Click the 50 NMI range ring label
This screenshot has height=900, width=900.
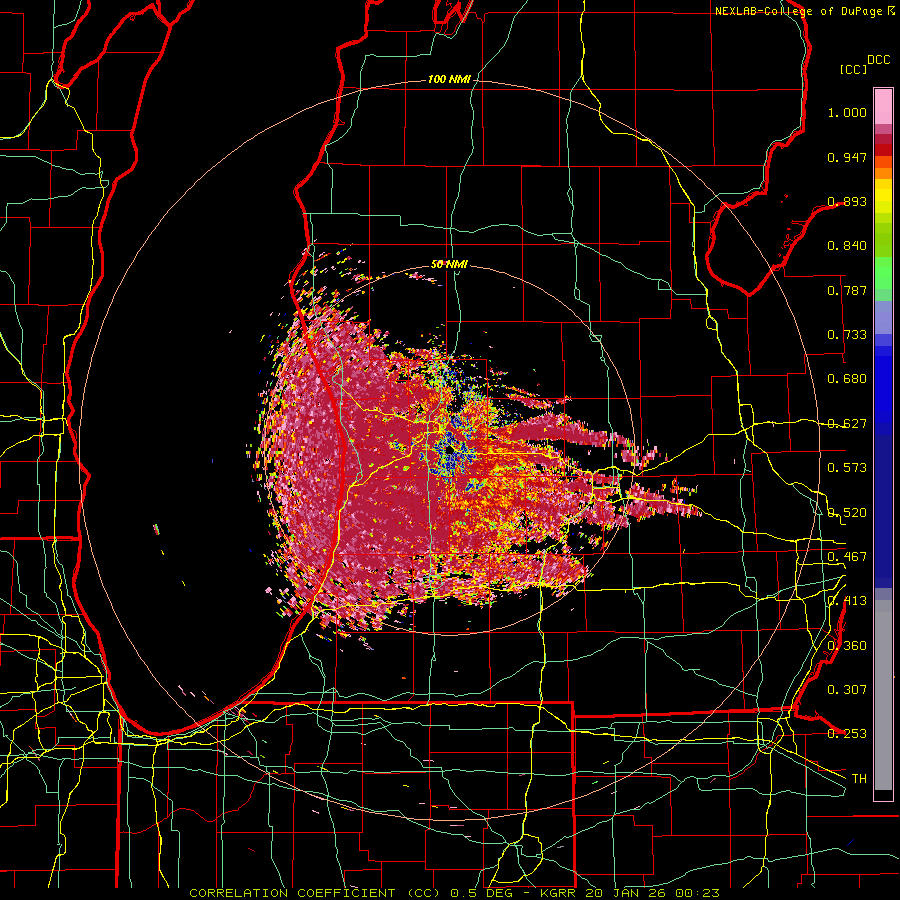coord(449,264)
